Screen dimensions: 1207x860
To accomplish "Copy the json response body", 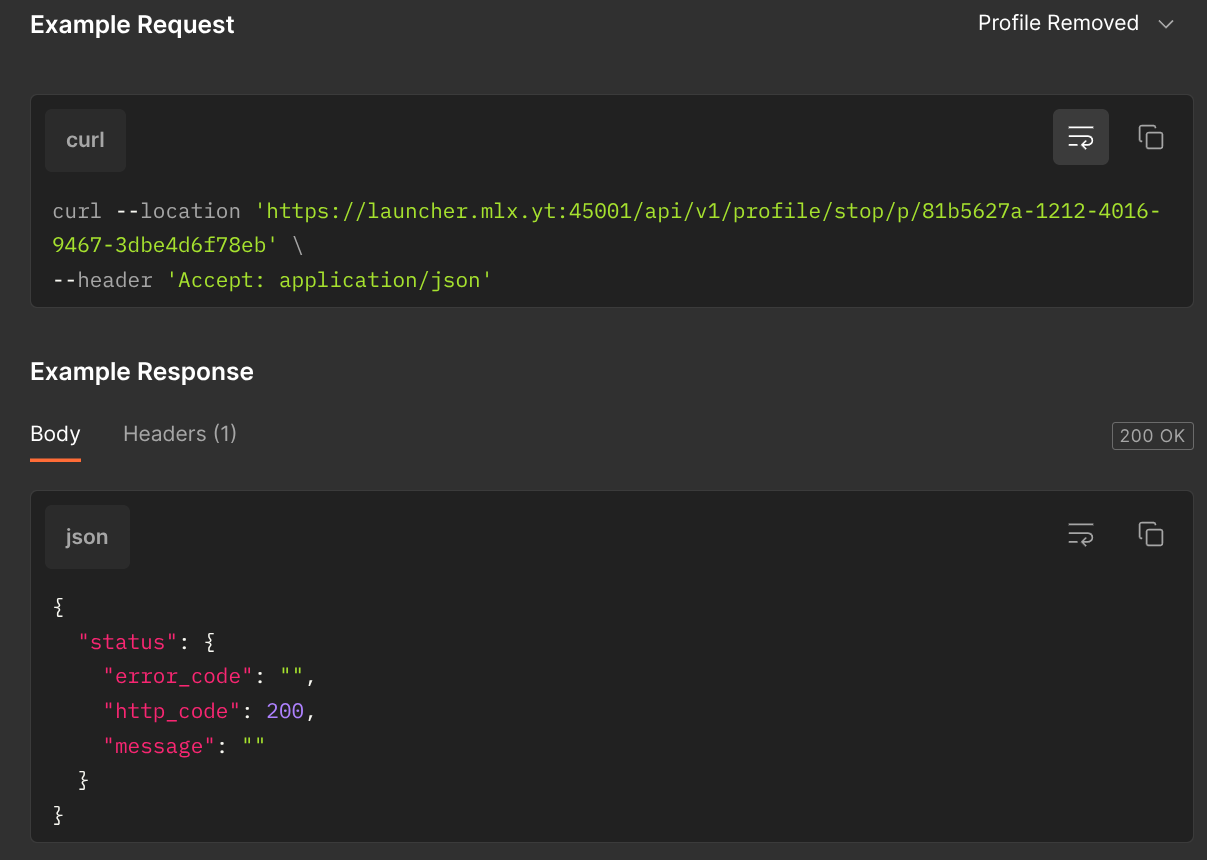I will [x=1151, y=535].
